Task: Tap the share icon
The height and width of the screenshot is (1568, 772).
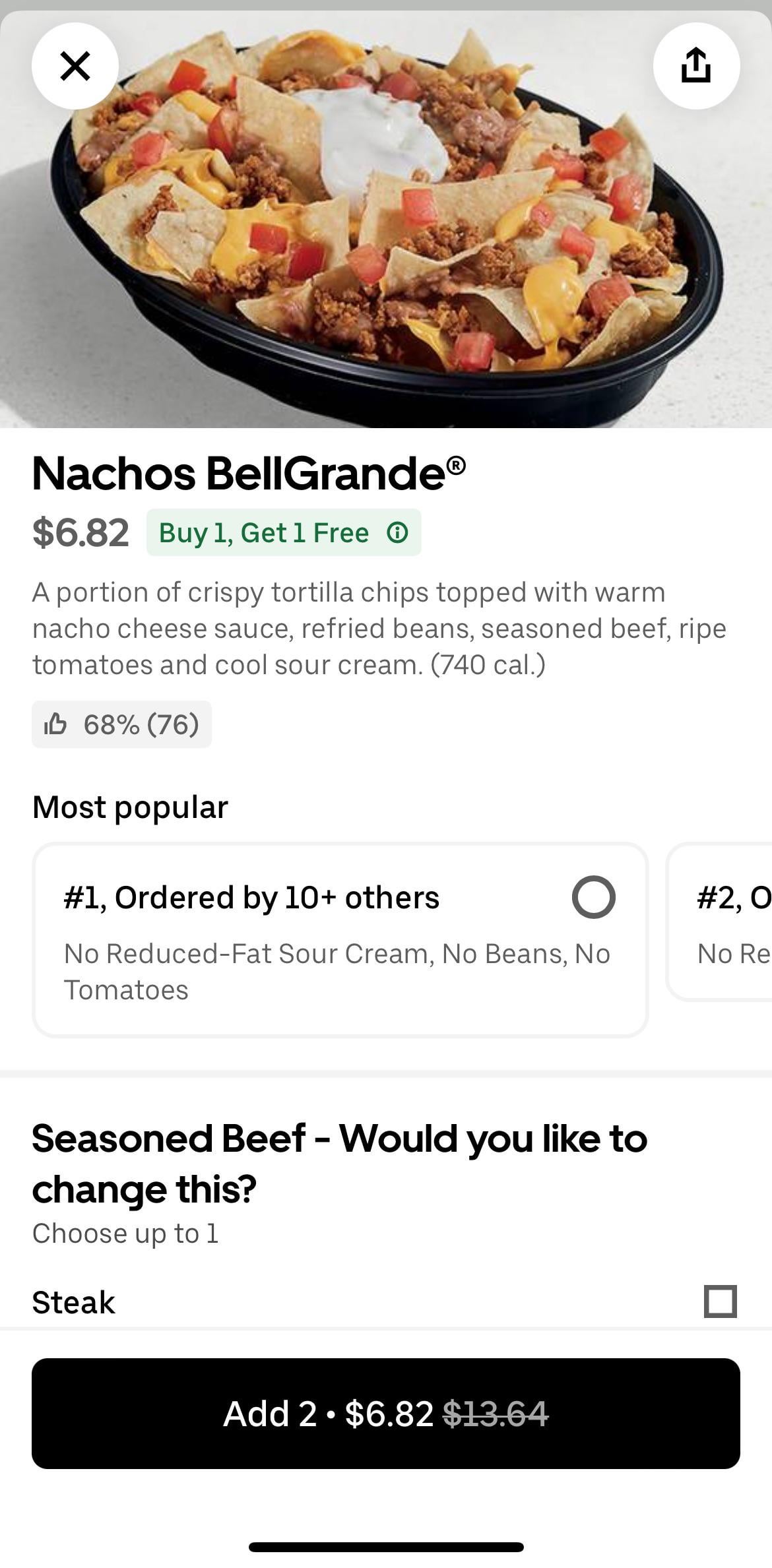Action: pyautogui.click(x=696, y=66)
